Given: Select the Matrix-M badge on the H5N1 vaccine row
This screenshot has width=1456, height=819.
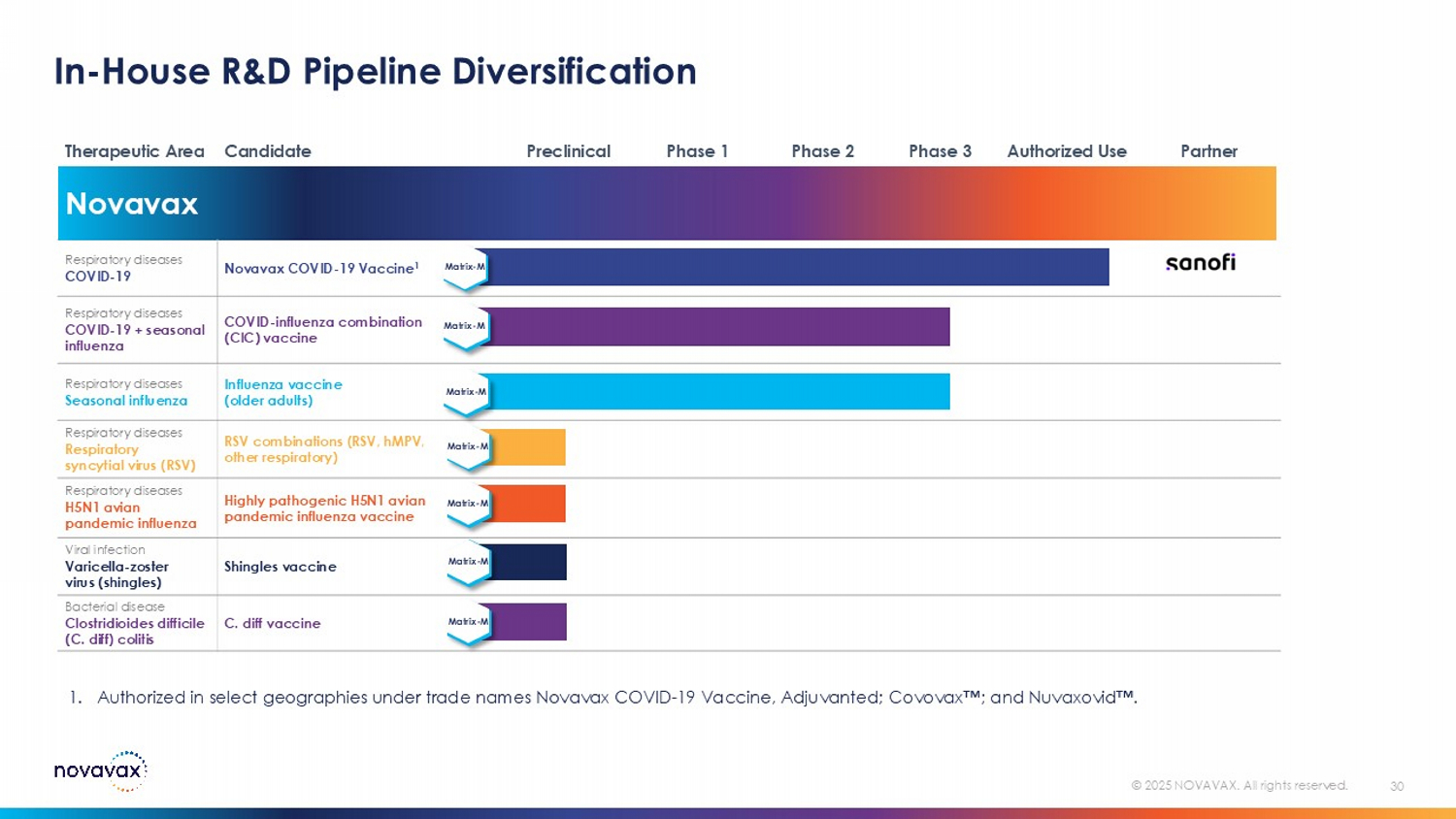Looking at the screenshot, I should point(468,505).
